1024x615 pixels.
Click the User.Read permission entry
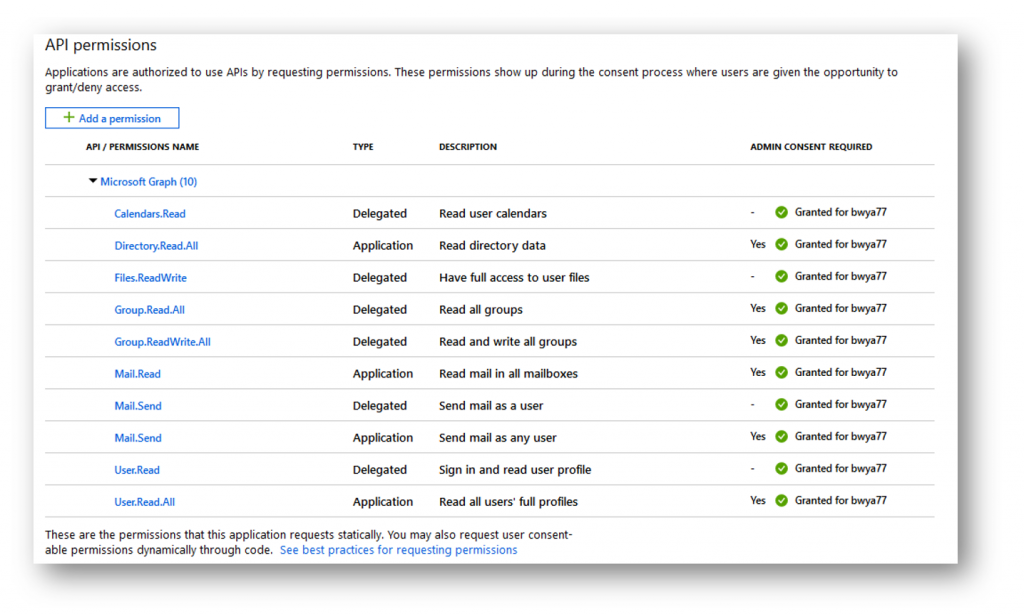136,469
